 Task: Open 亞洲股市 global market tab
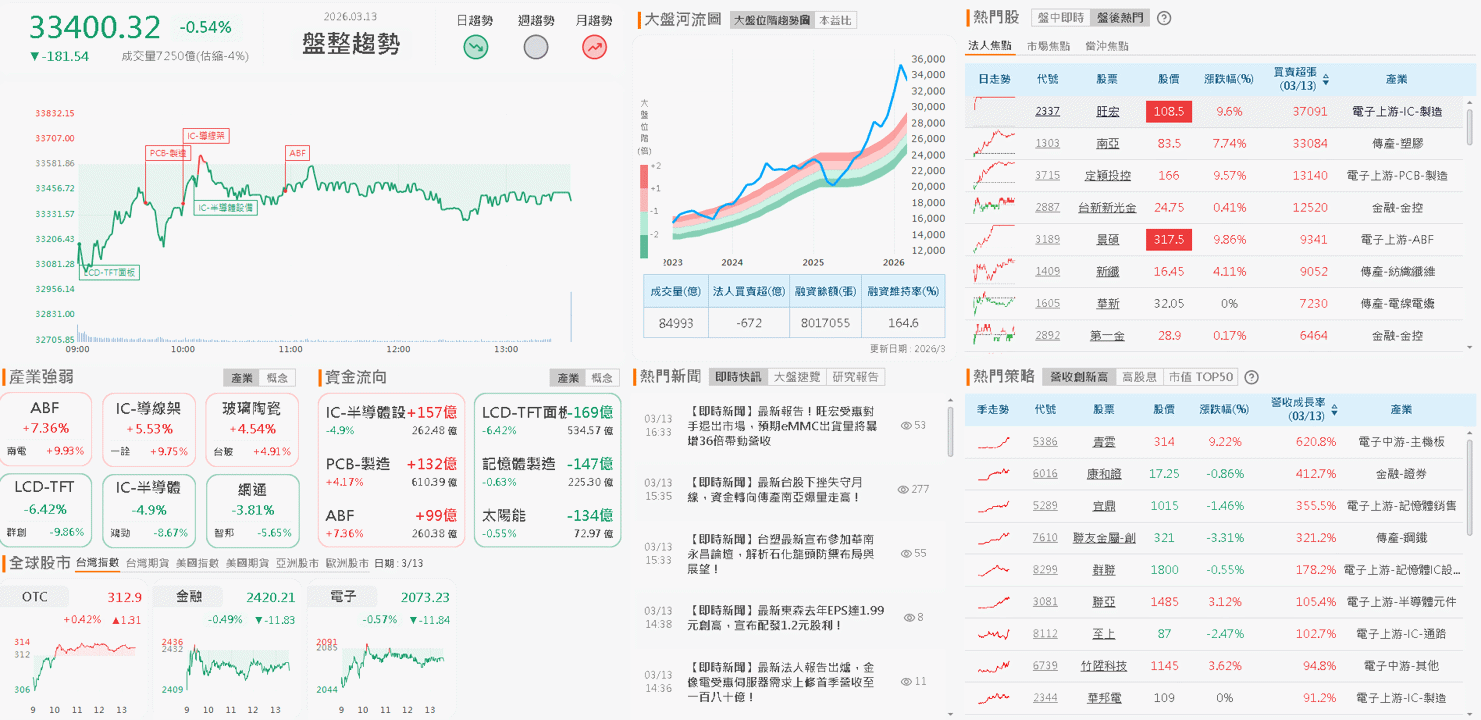pyautogui.click(x=297, y=563)
